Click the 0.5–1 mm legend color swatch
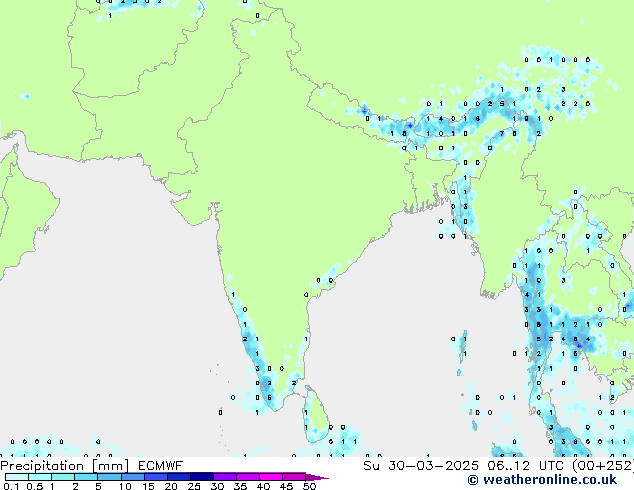Image resolution: width=634 pixels, height=490 pixels. tap(40, 477)
